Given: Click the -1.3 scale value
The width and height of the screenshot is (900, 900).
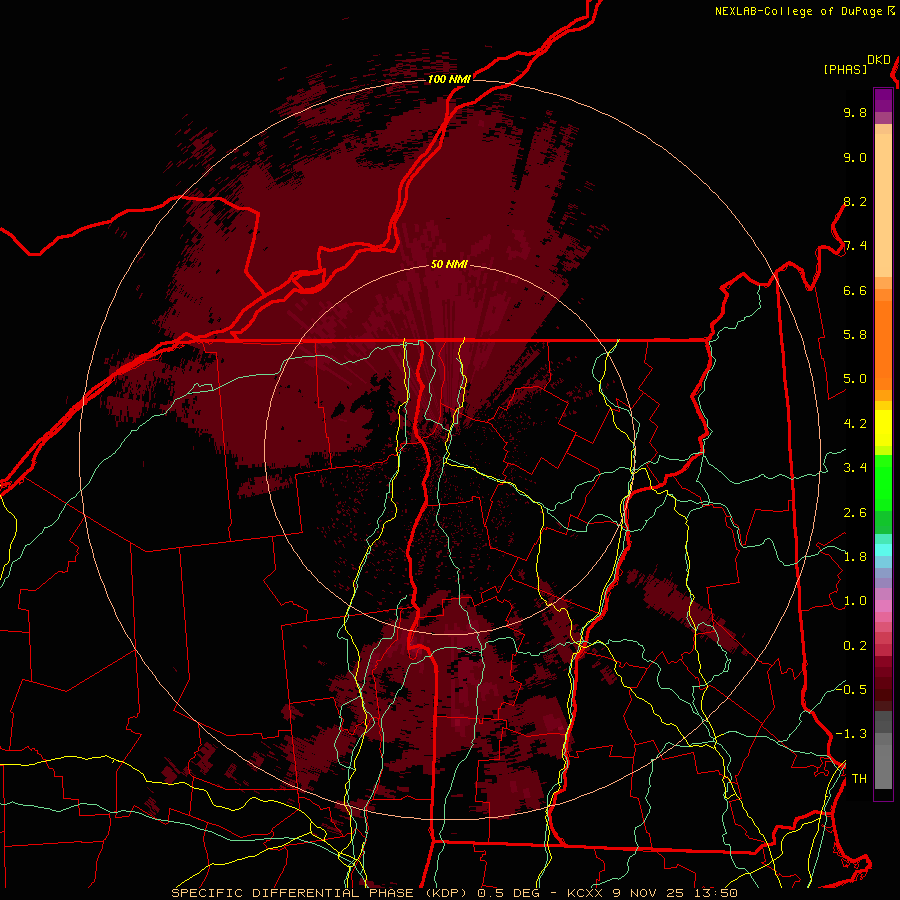Looking at the screenshot, I should click(851, 734).
